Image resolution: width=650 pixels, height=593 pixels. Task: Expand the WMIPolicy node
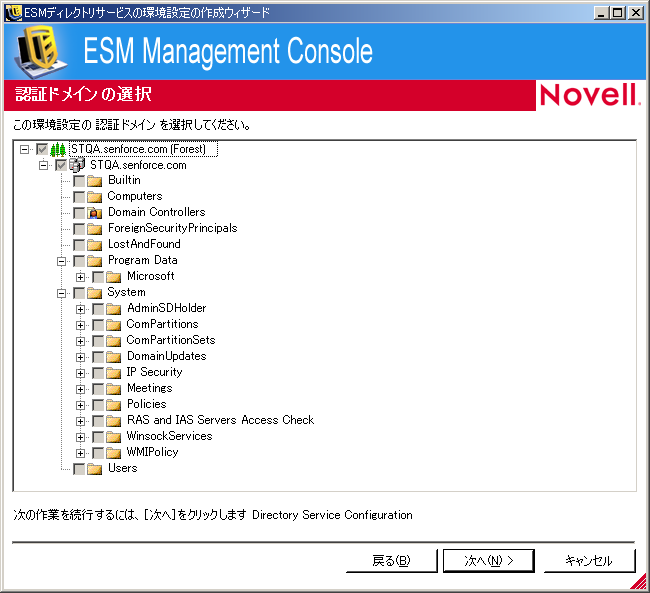(80, 453)
